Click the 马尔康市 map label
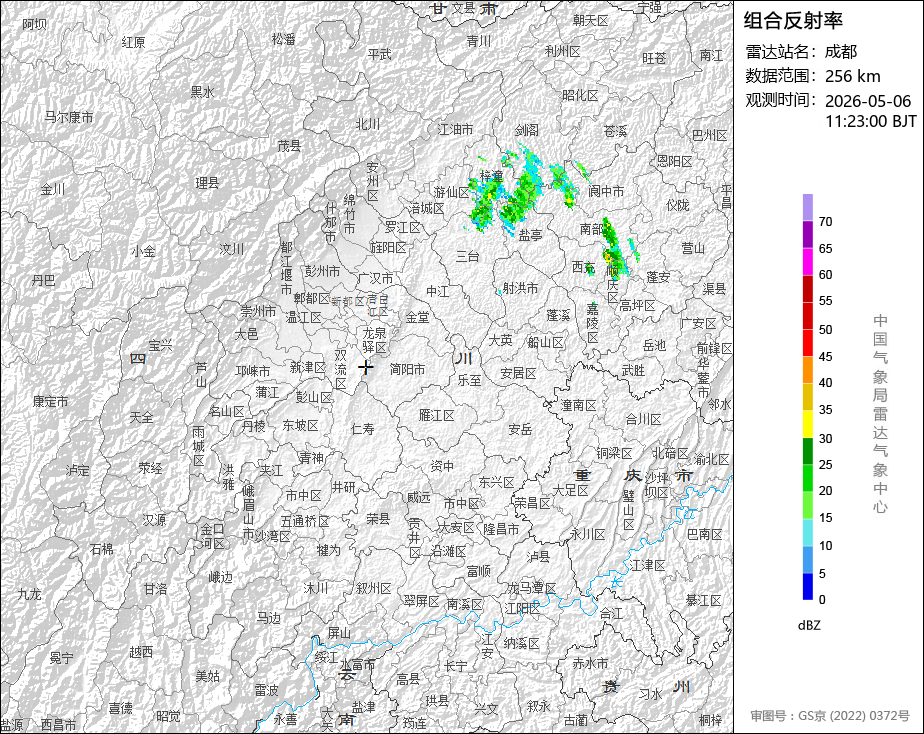Screen dimensions: 924x734 click(x=69, y=117)
